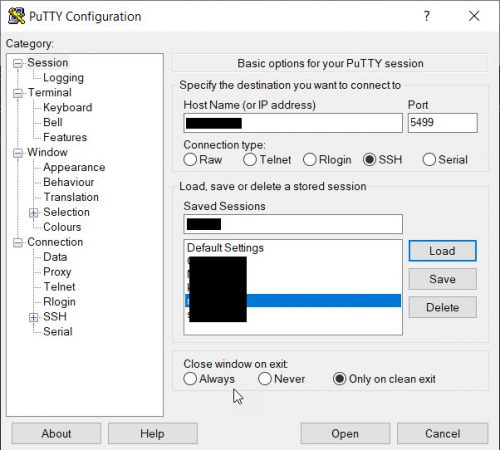The height and width of the screenshot is (450, 500).
Task: Collapse the Session tree node
Action: coord(18,63)
